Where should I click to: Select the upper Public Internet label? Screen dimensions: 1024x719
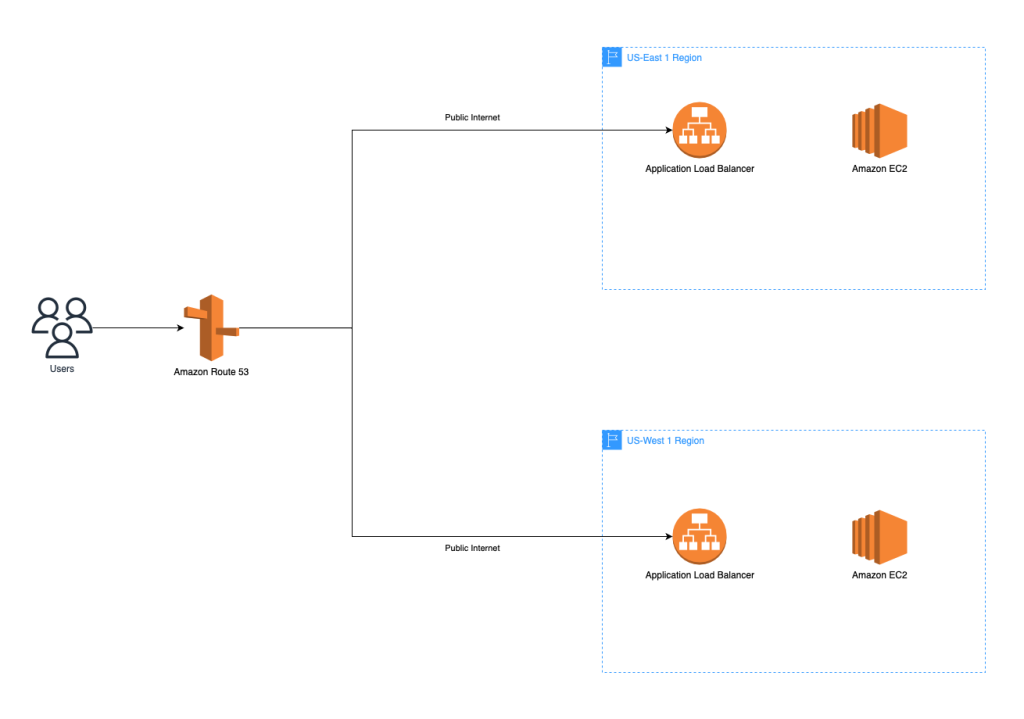[x=472, y=117]
